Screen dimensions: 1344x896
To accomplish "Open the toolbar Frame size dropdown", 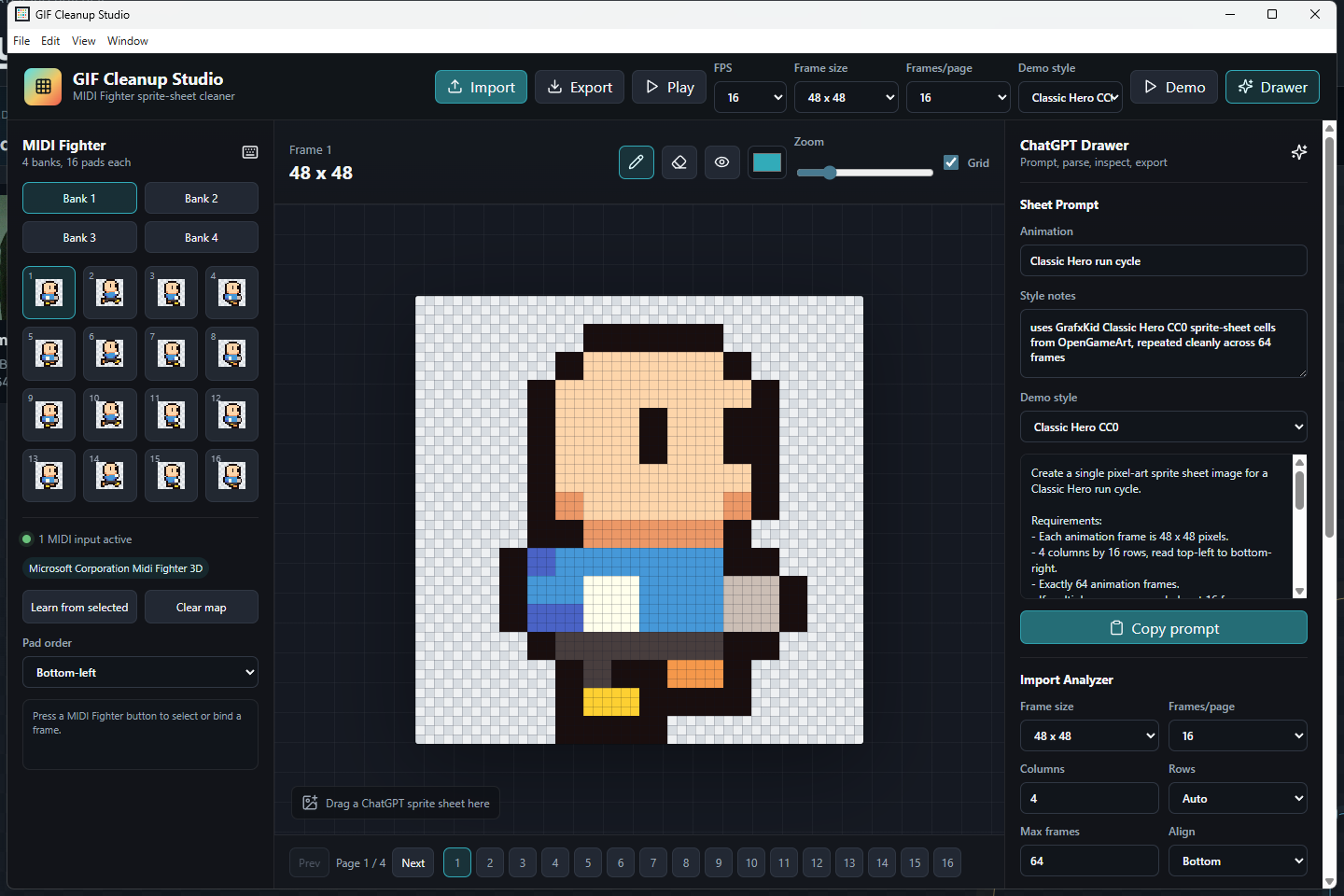I will click(847, 97).
